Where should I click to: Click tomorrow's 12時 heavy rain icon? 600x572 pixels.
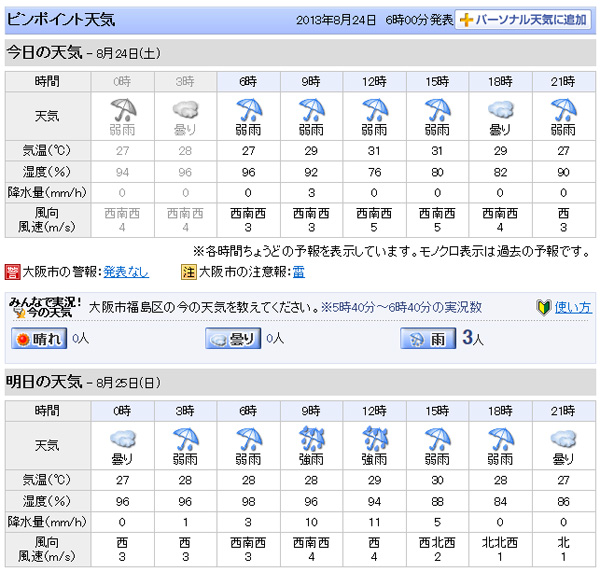[372, 437]
